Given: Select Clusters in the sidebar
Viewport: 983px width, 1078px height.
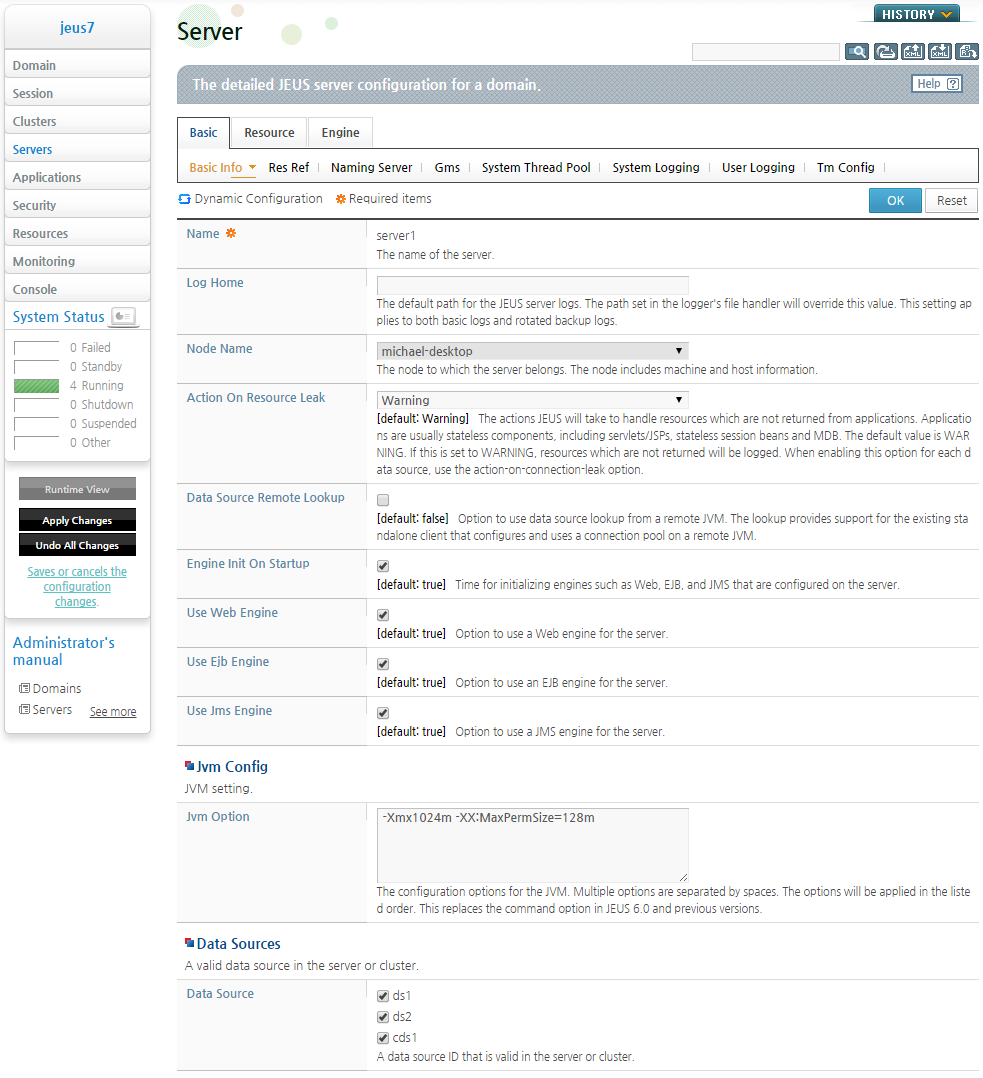Looking at the screenshot, I should [x=77, y=121].
